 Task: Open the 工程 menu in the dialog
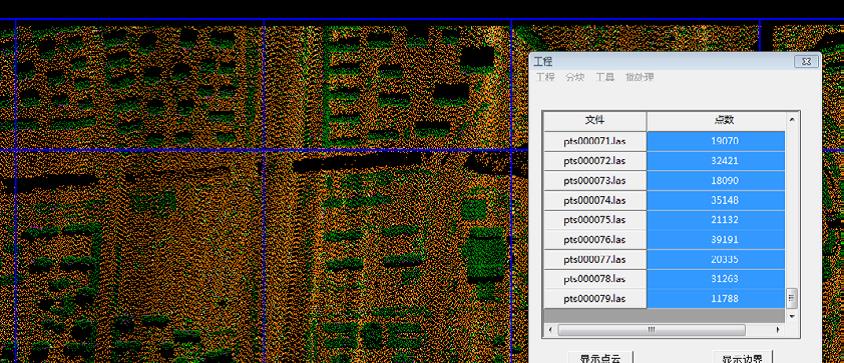(x=545, y=77)
